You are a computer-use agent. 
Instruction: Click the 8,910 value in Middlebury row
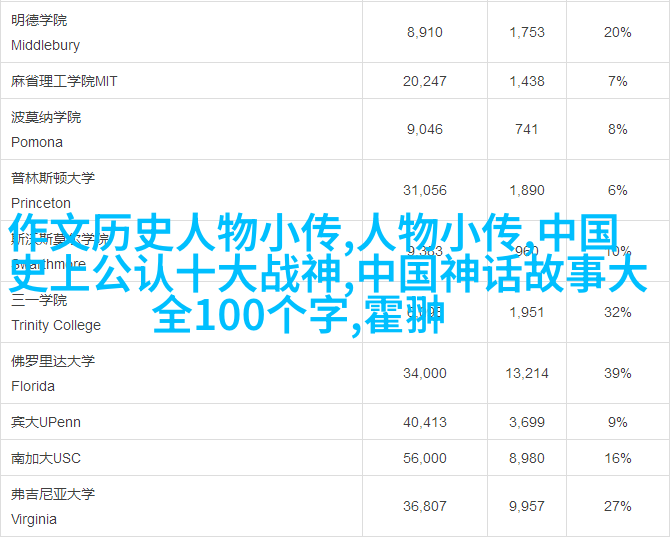(425, 32)
